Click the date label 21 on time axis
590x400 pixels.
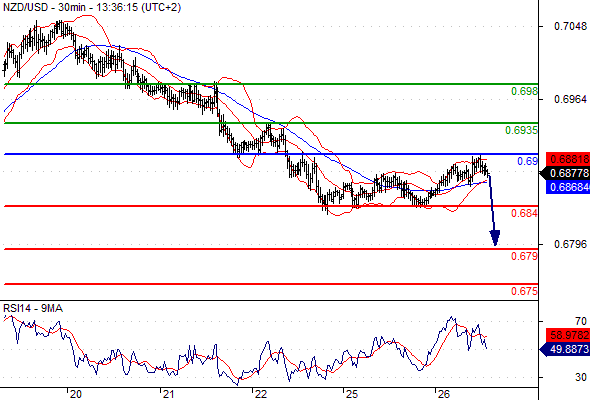coord(168,394)
